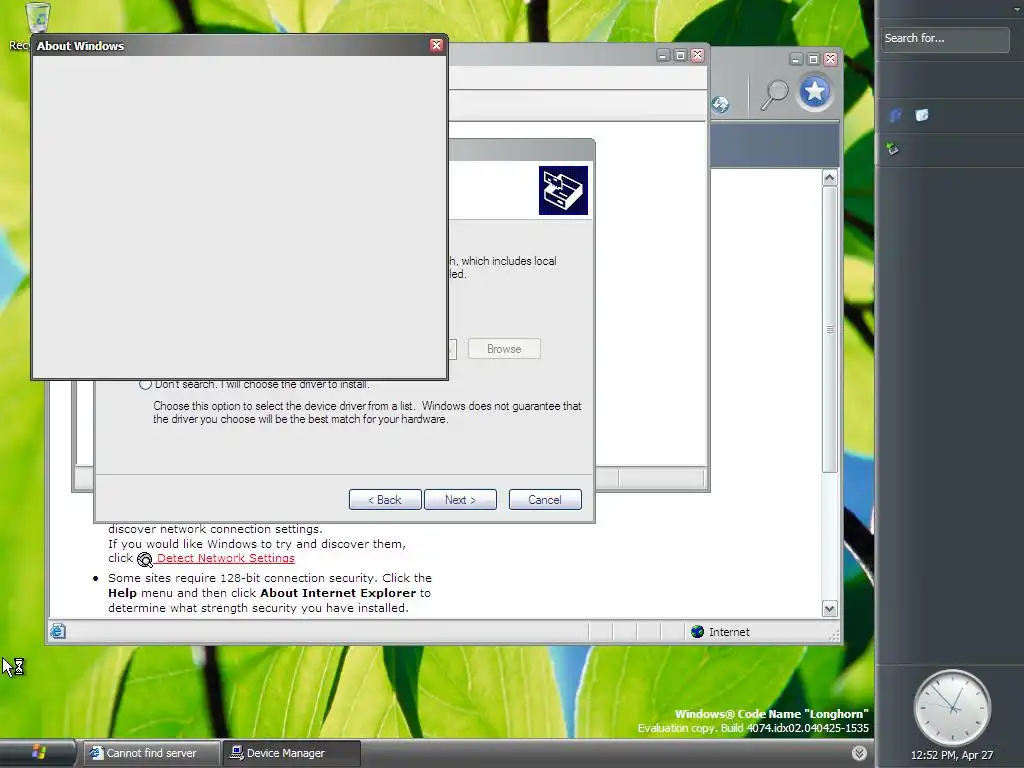Click the magnifier icon beside Detect Network Settings
The image size is (1024, 768).
(x=144, y=559)
